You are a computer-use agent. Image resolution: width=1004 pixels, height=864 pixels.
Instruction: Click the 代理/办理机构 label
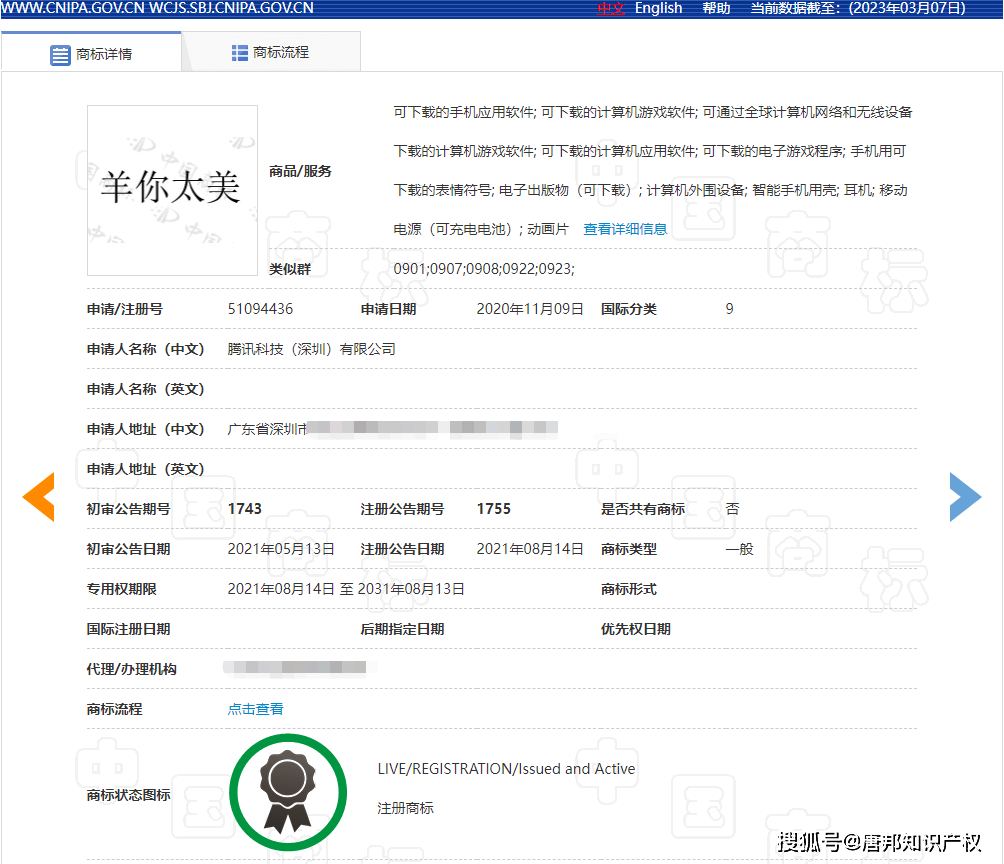point(131,669)
